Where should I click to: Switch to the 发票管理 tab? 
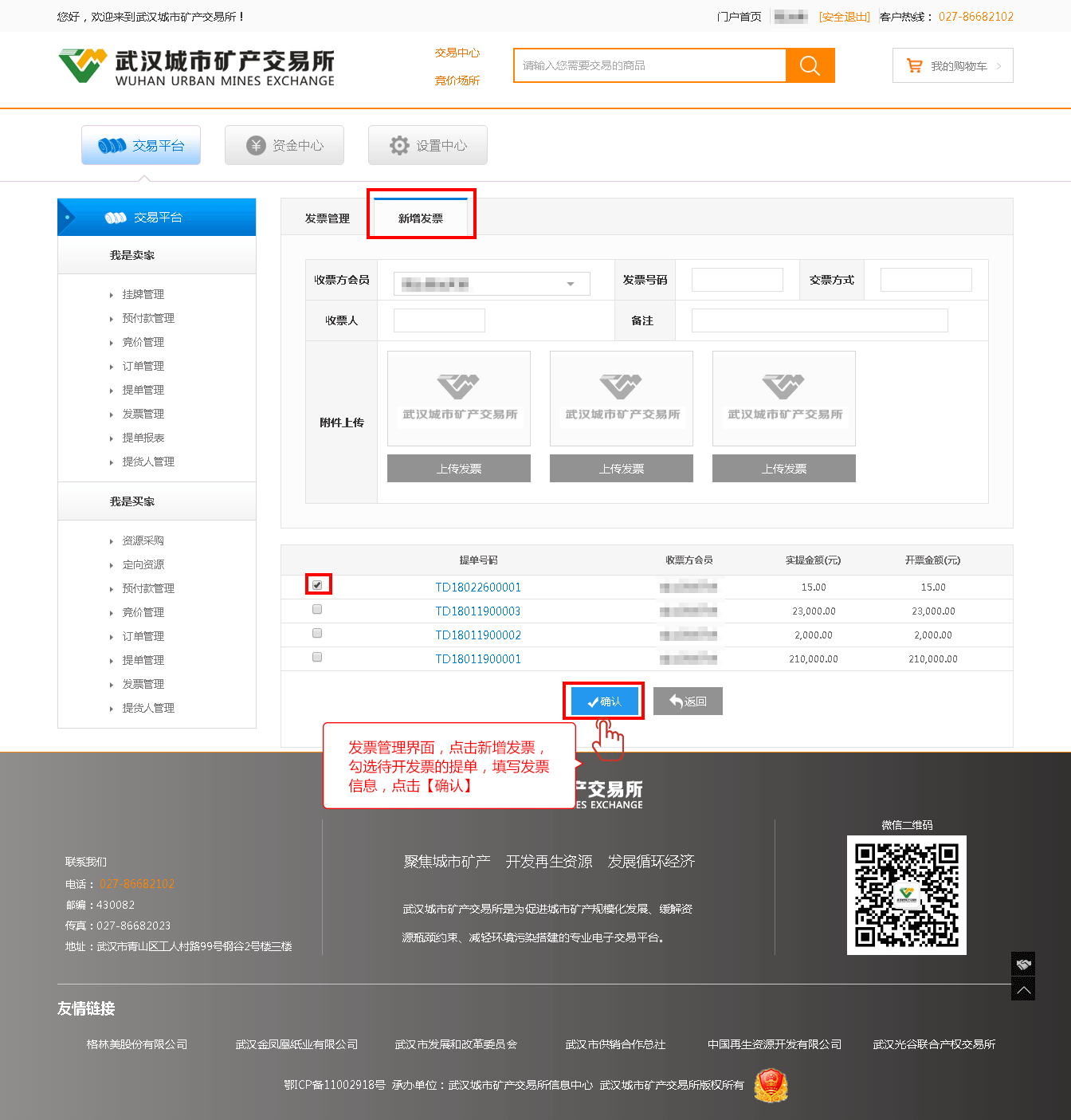click(327, 218)
